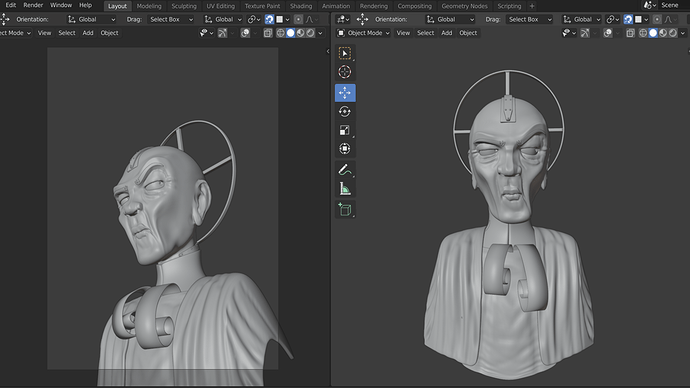Viewport: 690px width, 388px height.
Task: Switch the right viewport to rendered shading
Action: click(673, 33)
